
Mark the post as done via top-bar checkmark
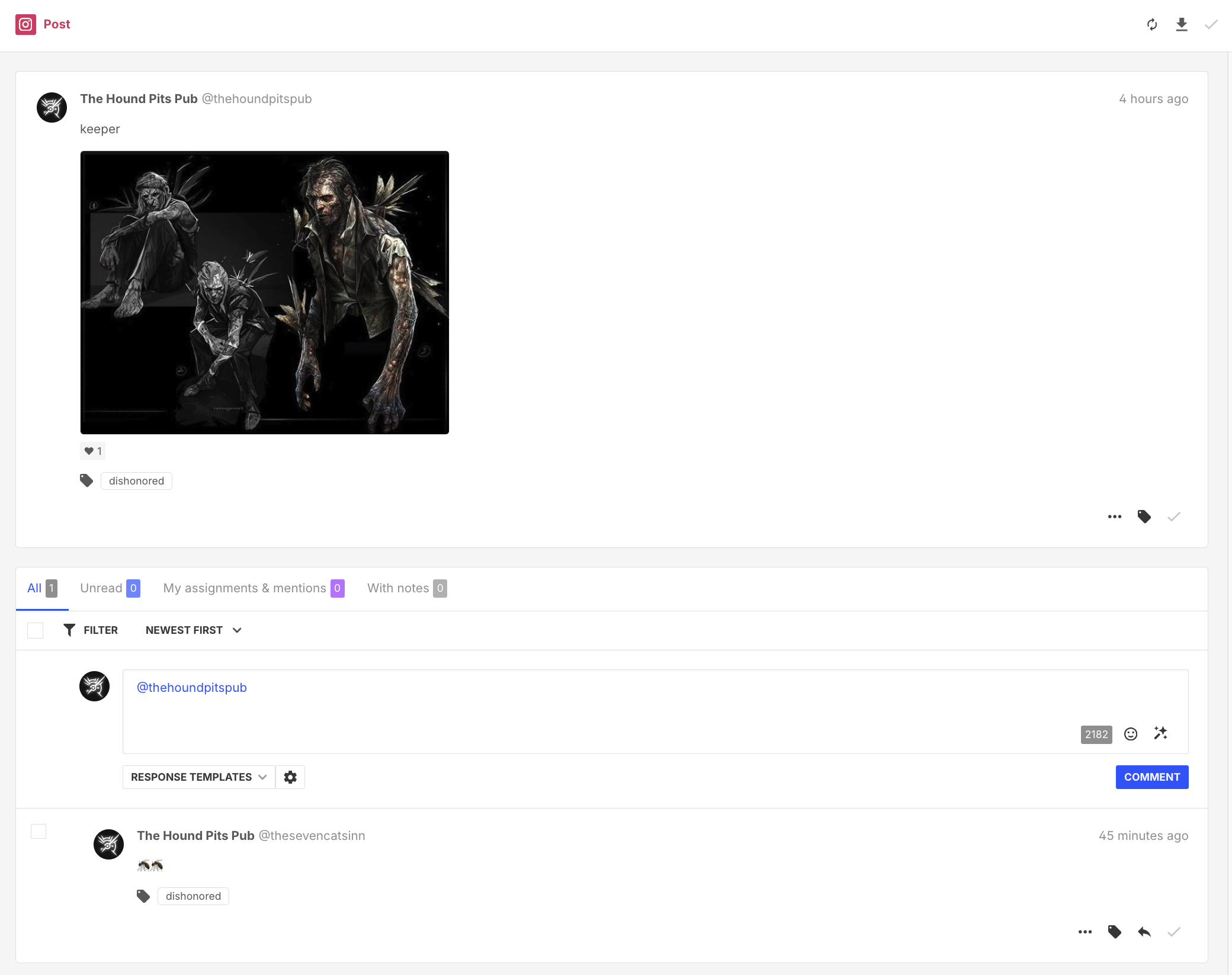1211,24
